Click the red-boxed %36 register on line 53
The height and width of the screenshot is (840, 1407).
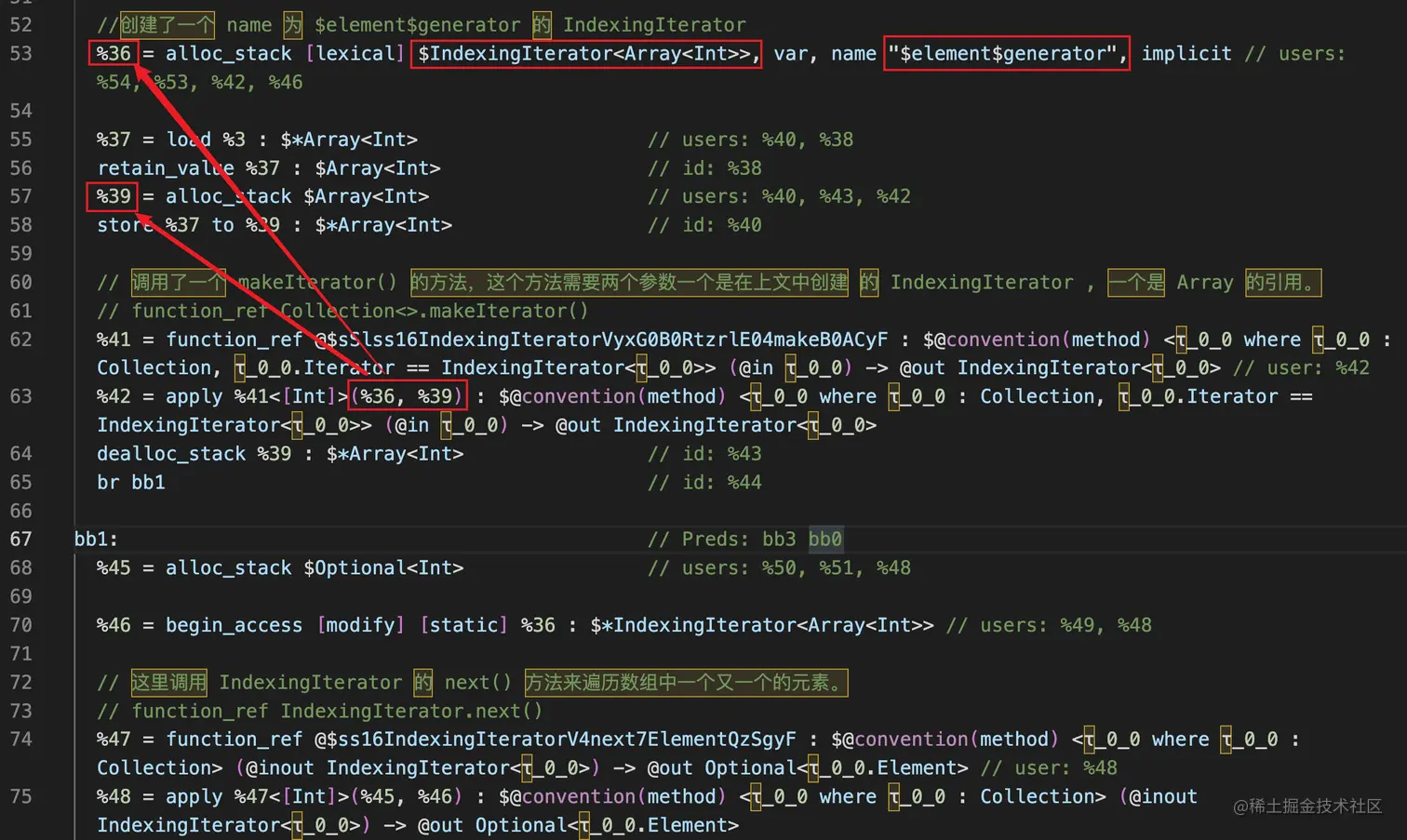(x=112, y=53)
